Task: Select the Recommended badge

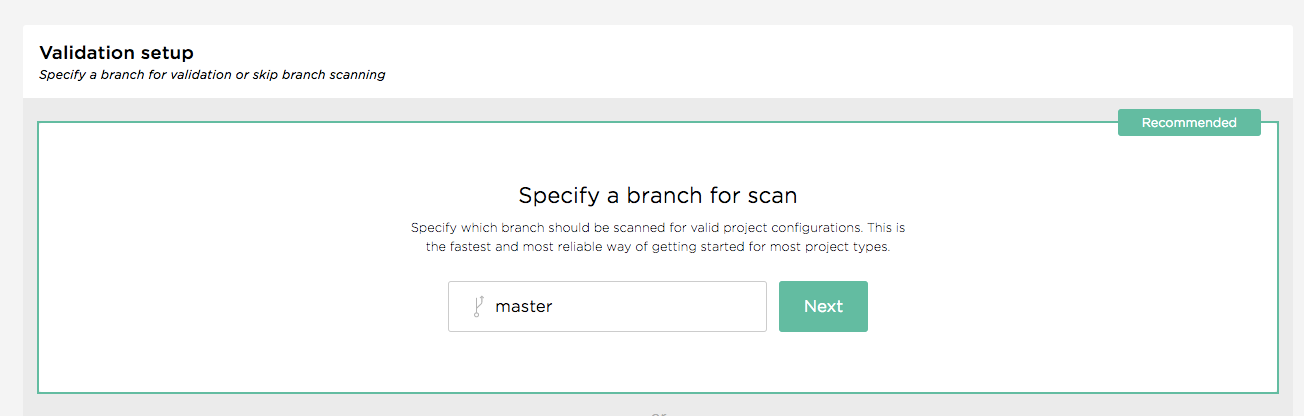Action: [x=1189, y=123]
